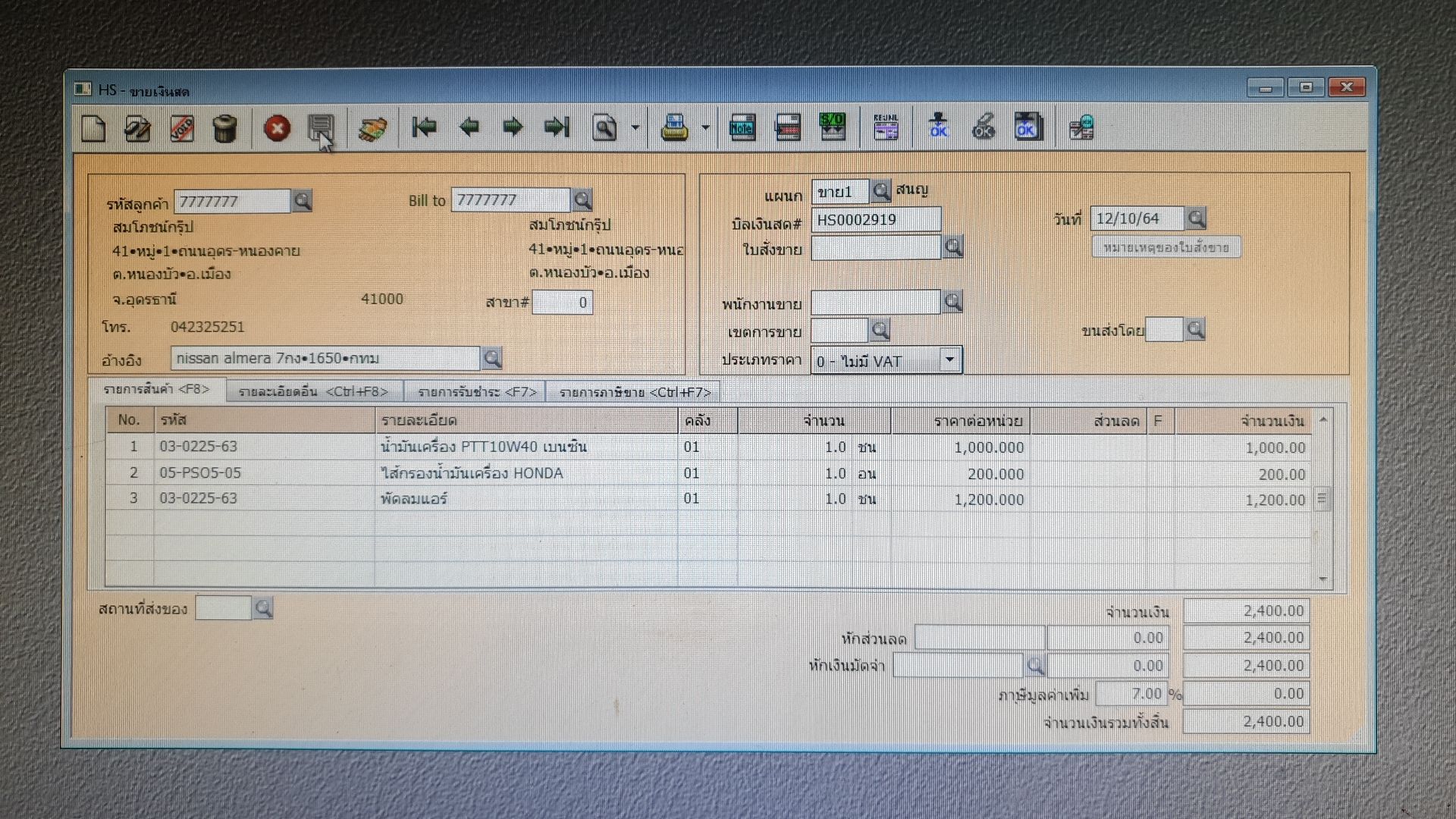Click the branch number (สาขา#) field
The image size is (1456, 819).
(563, 303)
